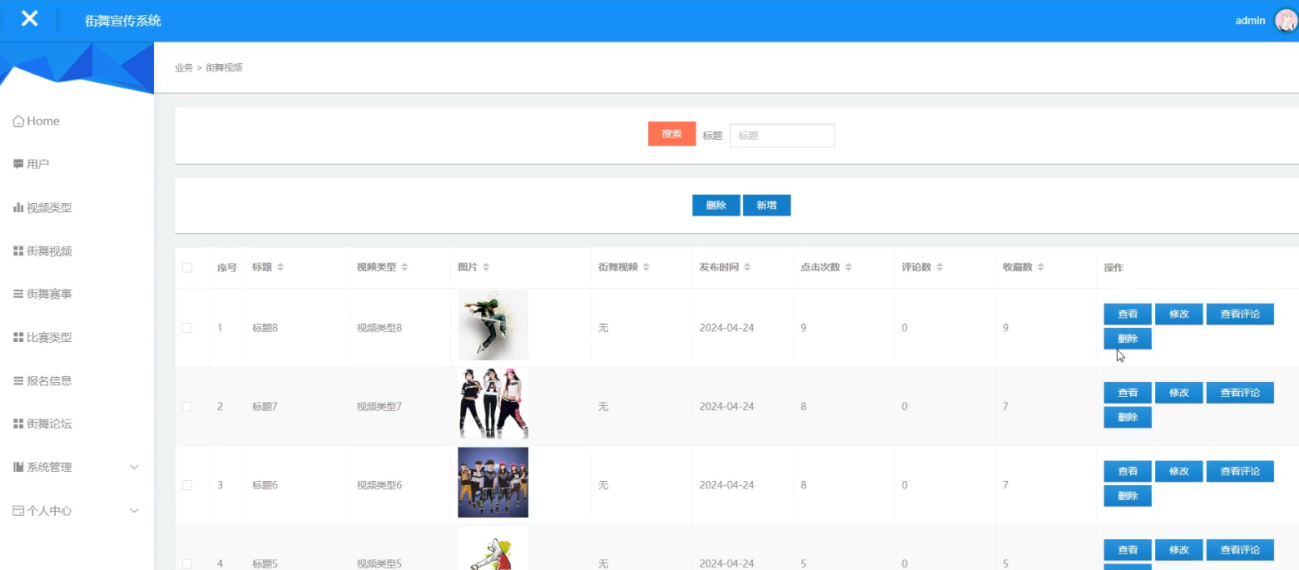Sort by 标题 column arrows
This screenshot has height=570, width=1299.
pyautogui.click(x=281, y=268)
